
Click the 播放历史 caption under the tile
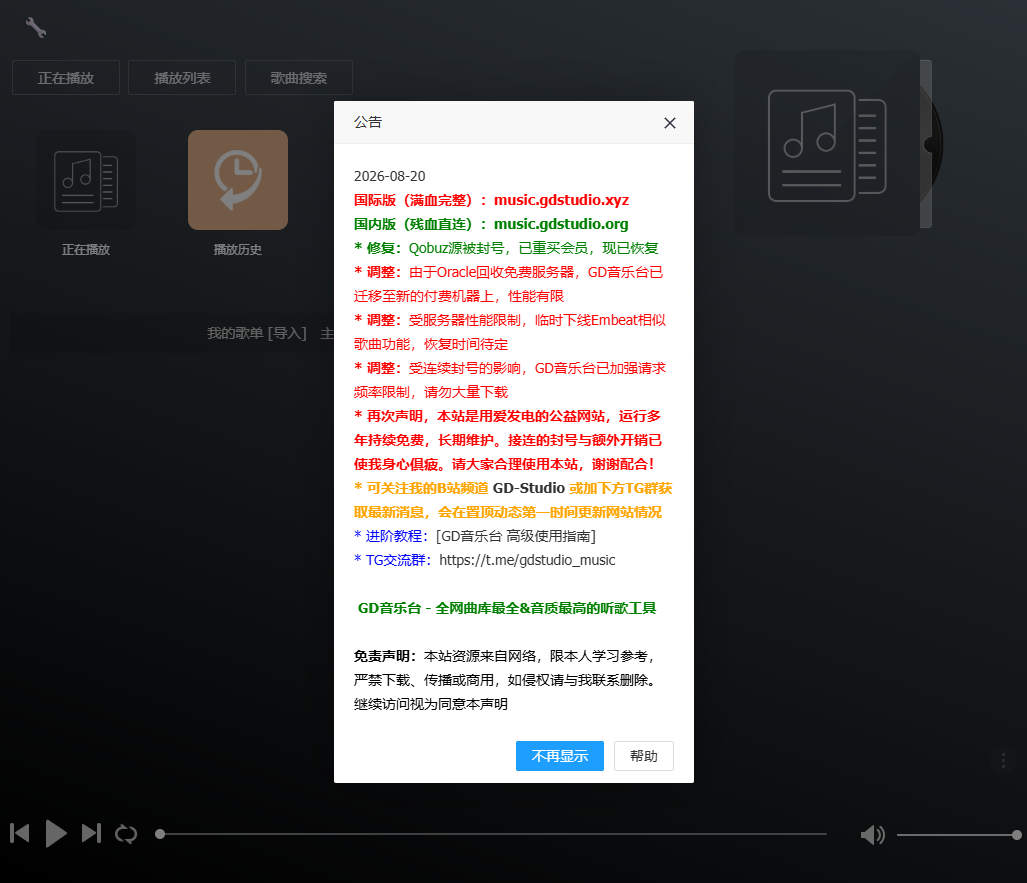tap(238, 250)
